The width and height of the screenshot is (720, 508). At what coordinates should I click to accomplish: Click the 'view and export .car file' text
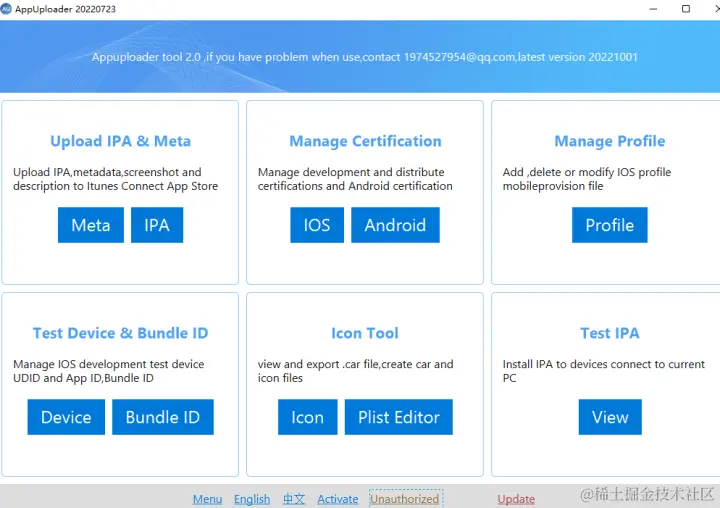(x=355, y=371)
